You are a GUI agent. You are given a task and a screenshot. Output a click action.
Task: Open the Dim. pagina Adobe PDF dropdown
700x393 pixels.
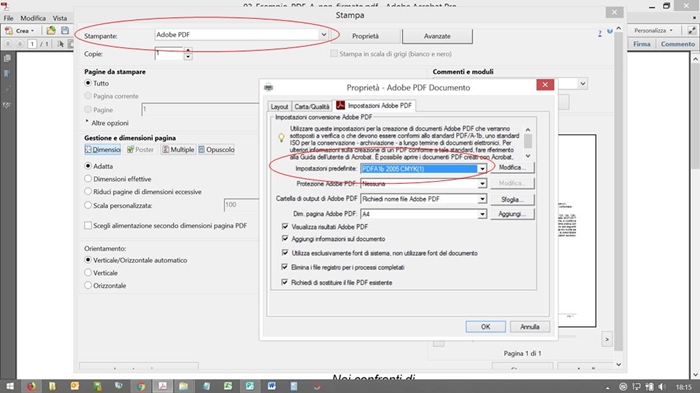pos(482,214)
